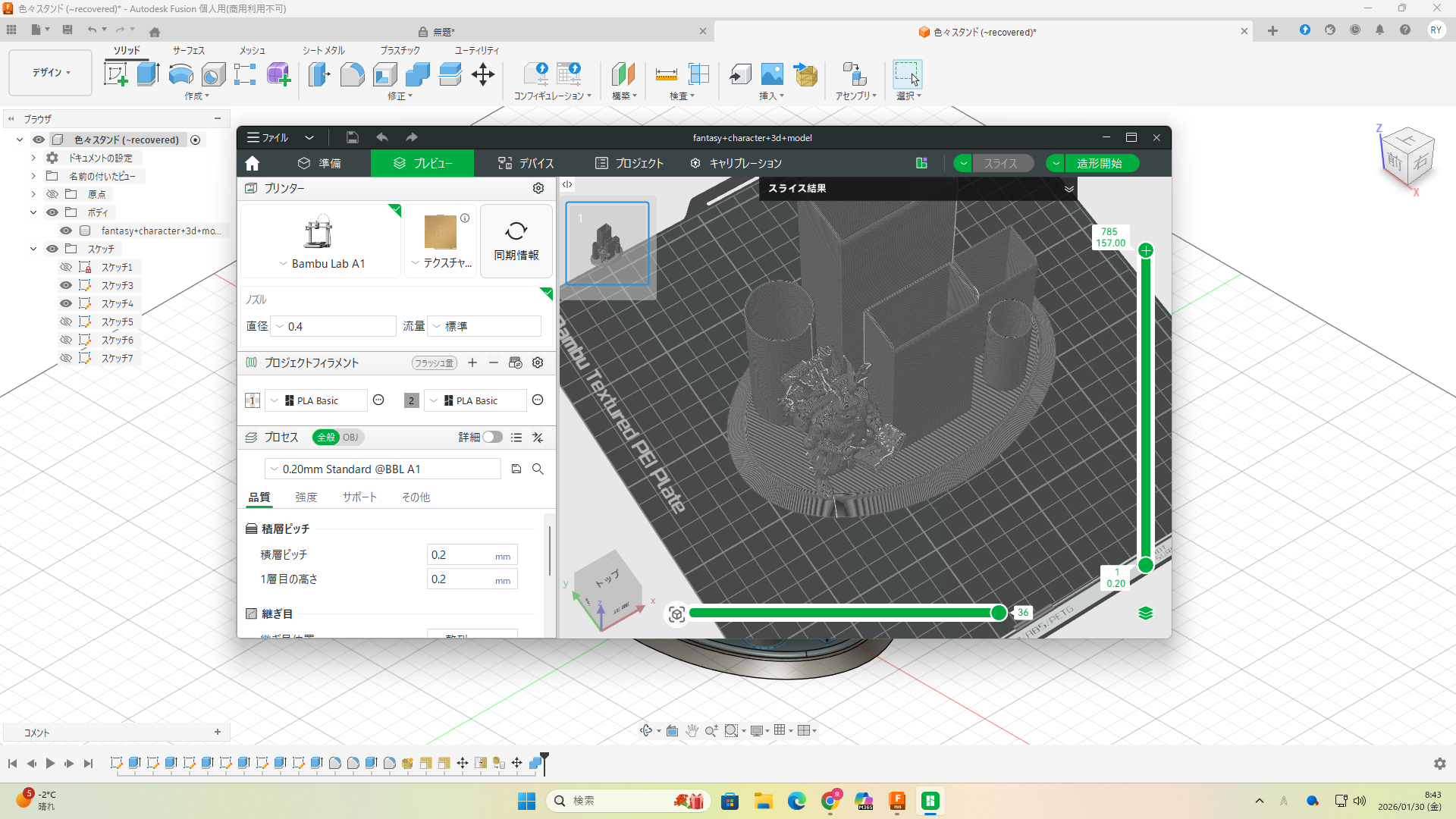Click the 造形開始 button

(1099, 163)
